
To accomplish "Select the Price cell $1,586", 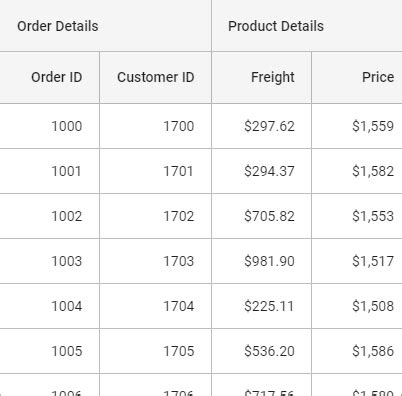I will tap(357, 351).
